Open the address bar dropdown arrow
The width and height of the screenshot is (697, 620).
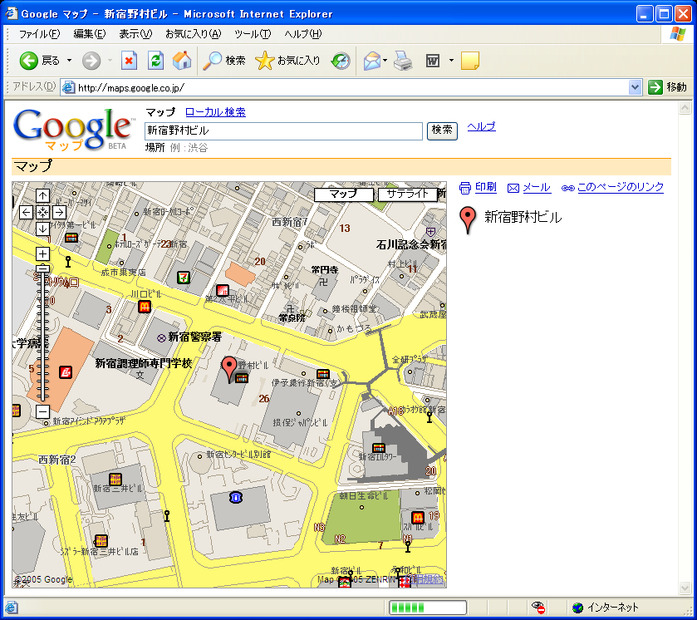[635, 88]
